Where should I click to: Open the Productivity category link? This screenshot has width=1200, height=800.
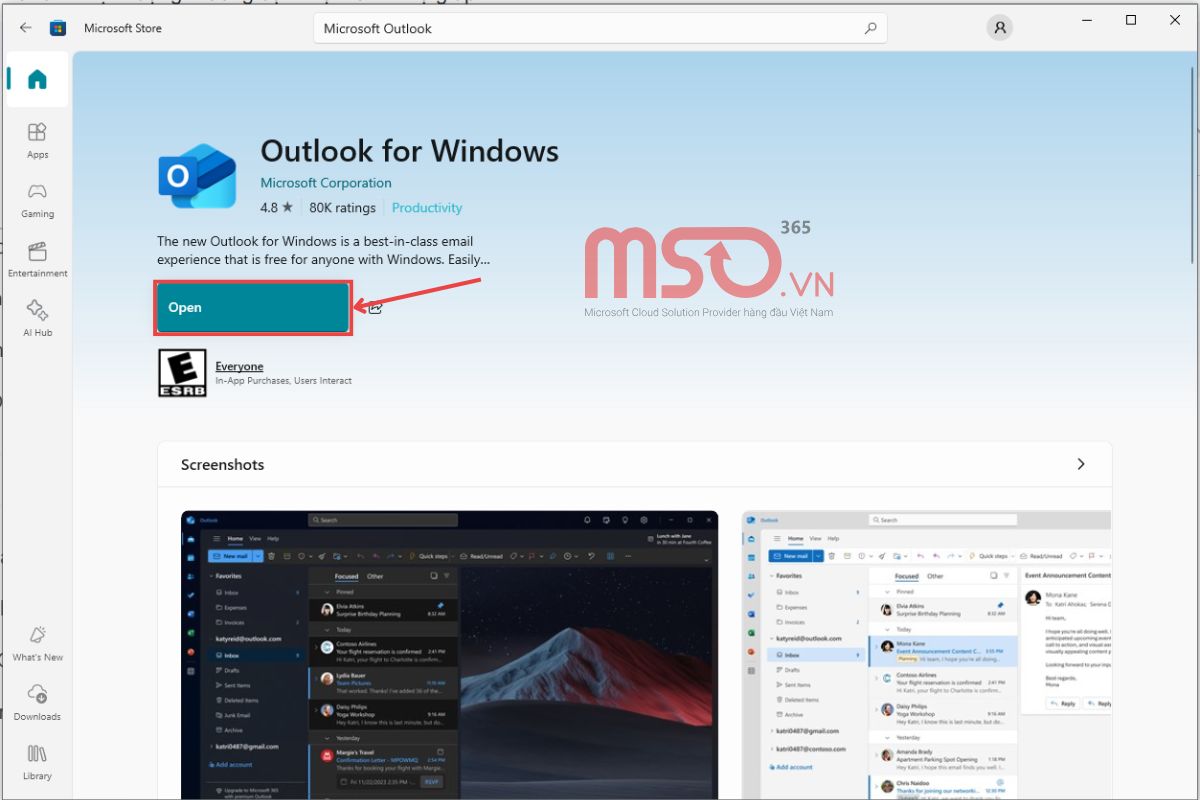point(427,208)
